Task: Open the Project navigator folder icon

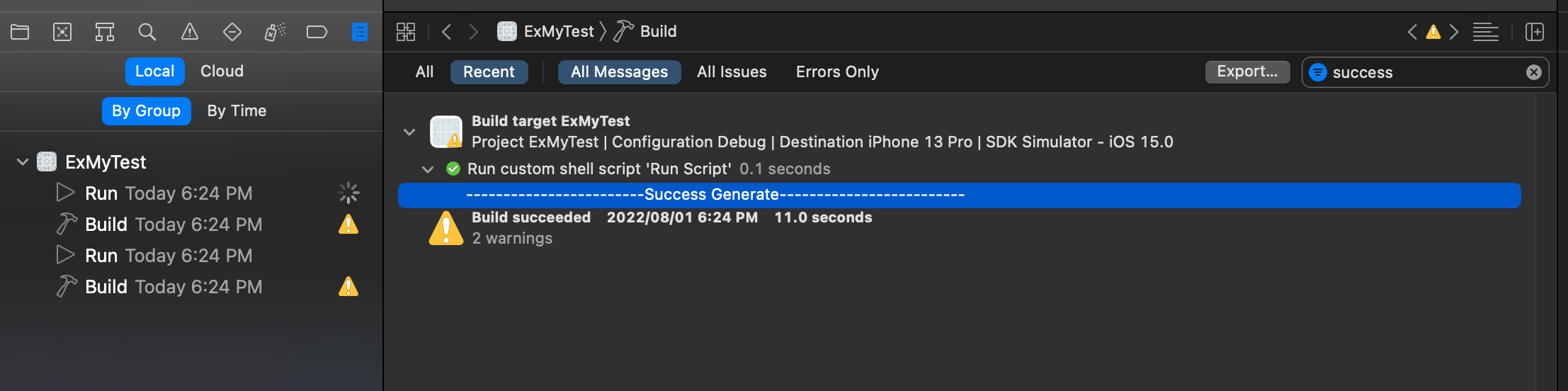Action: pos(20,32)
